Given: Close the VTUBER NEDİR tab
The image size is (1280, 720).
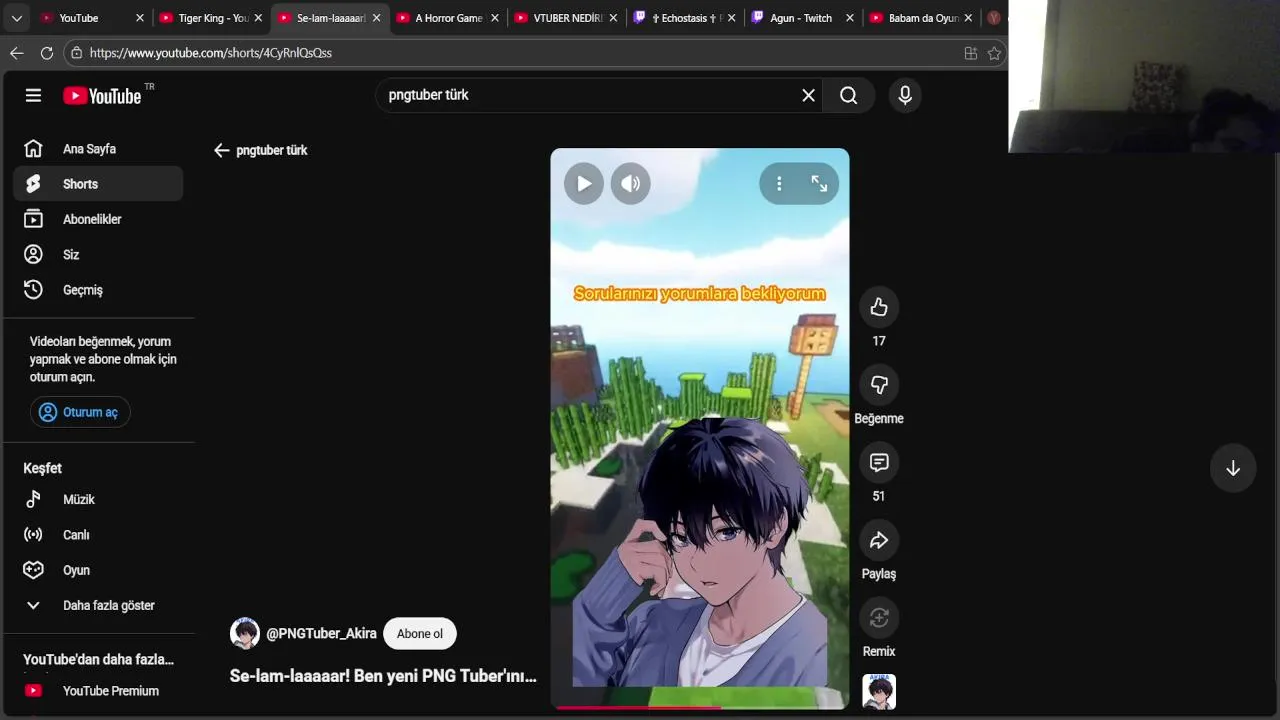Looking at the screenshot, I should click(x=613, y=18).
